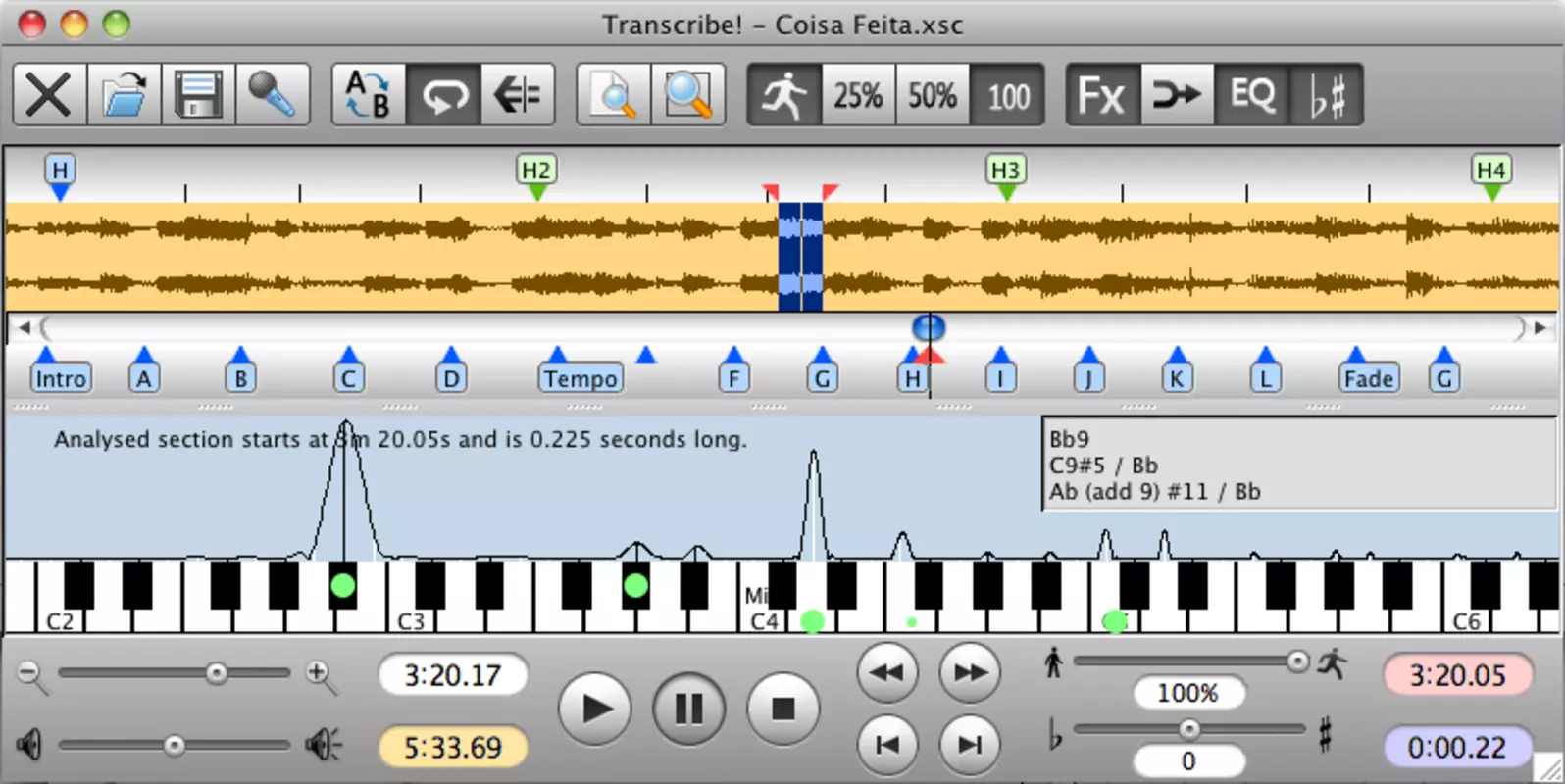Image resolution: width=1565 pixels, height=784 pixels.
Task: Jump to section marker K
Action: 1177,378
